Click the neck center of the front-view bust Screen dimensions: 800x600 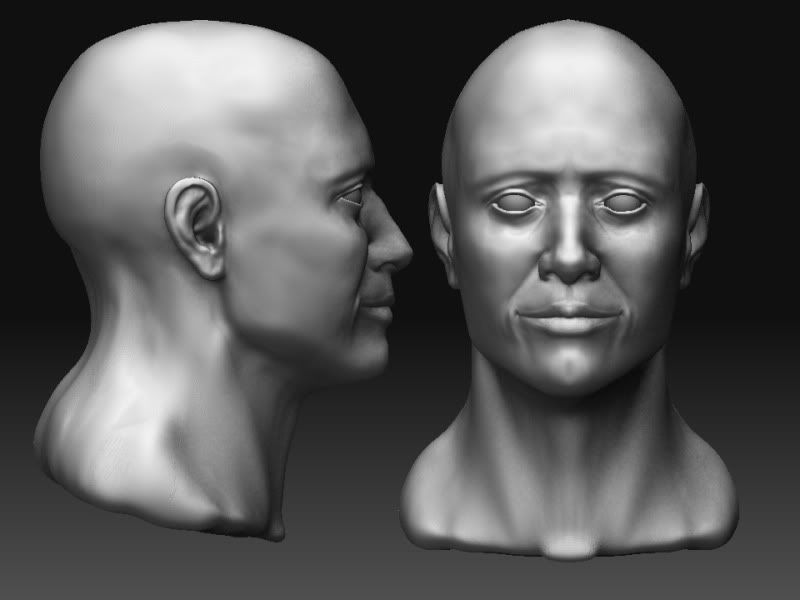click(x=570, y=440)
